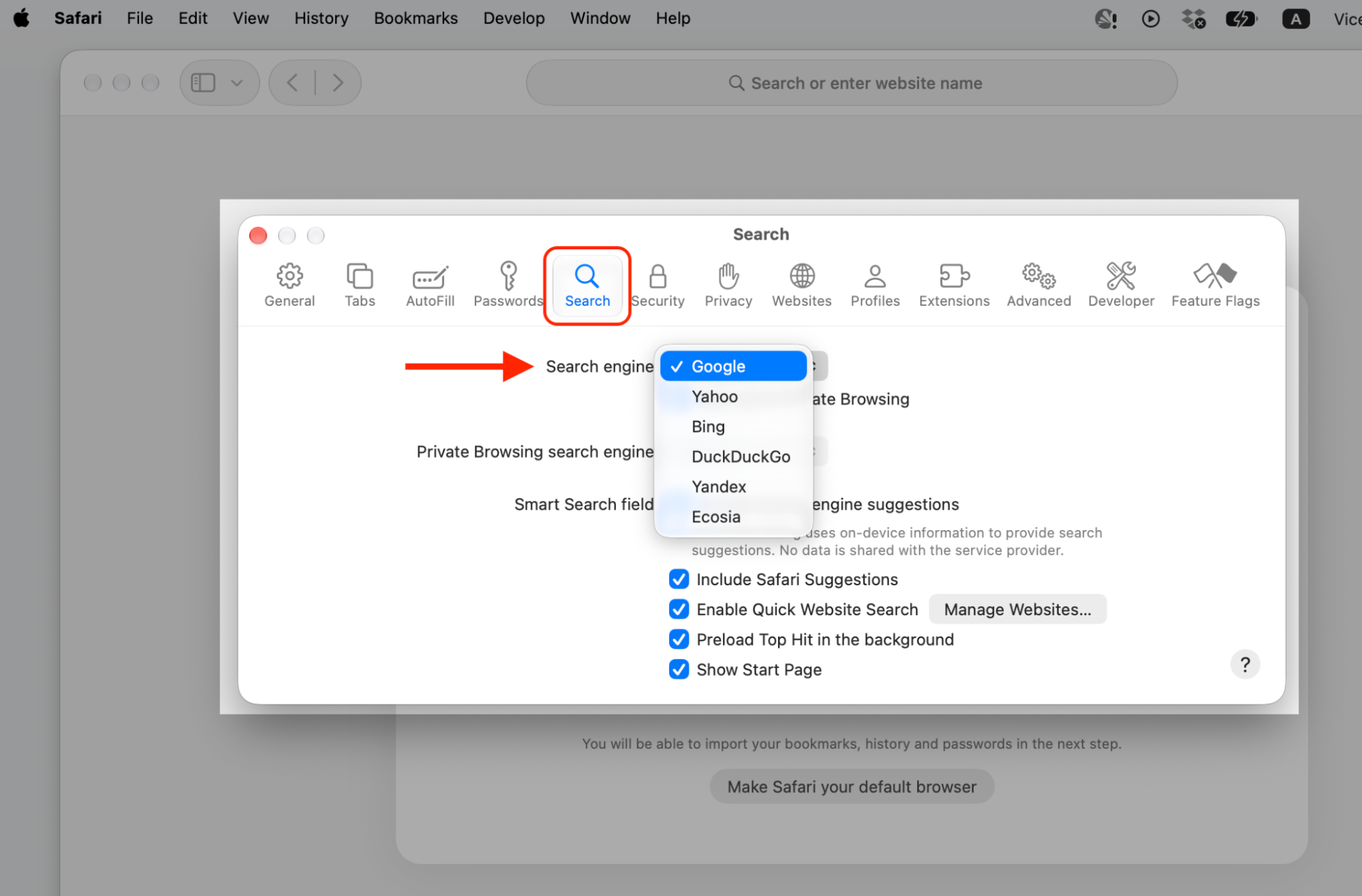Open the General settings pane
The width and height of the screenshot is (1362, 896).
[x=290, y=285]
